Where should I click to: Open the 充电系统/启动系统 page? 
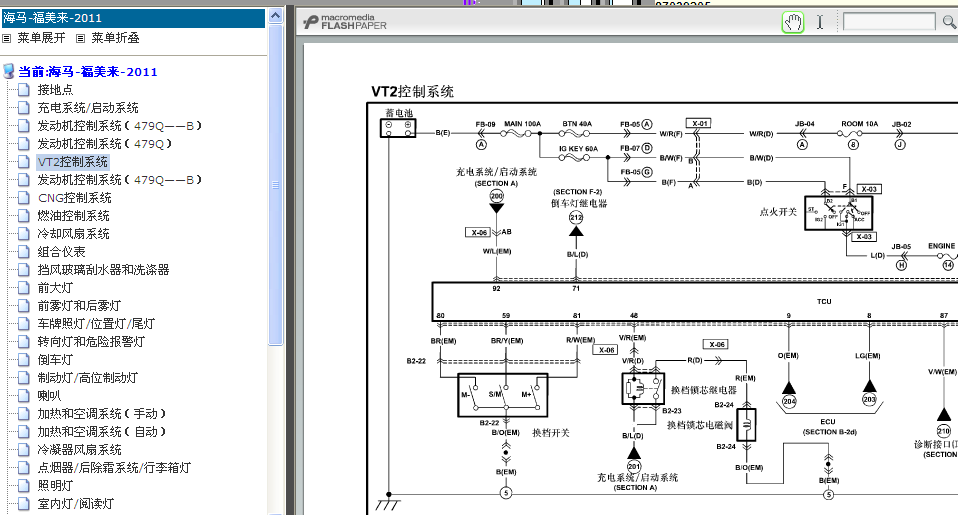click(88, 108)
